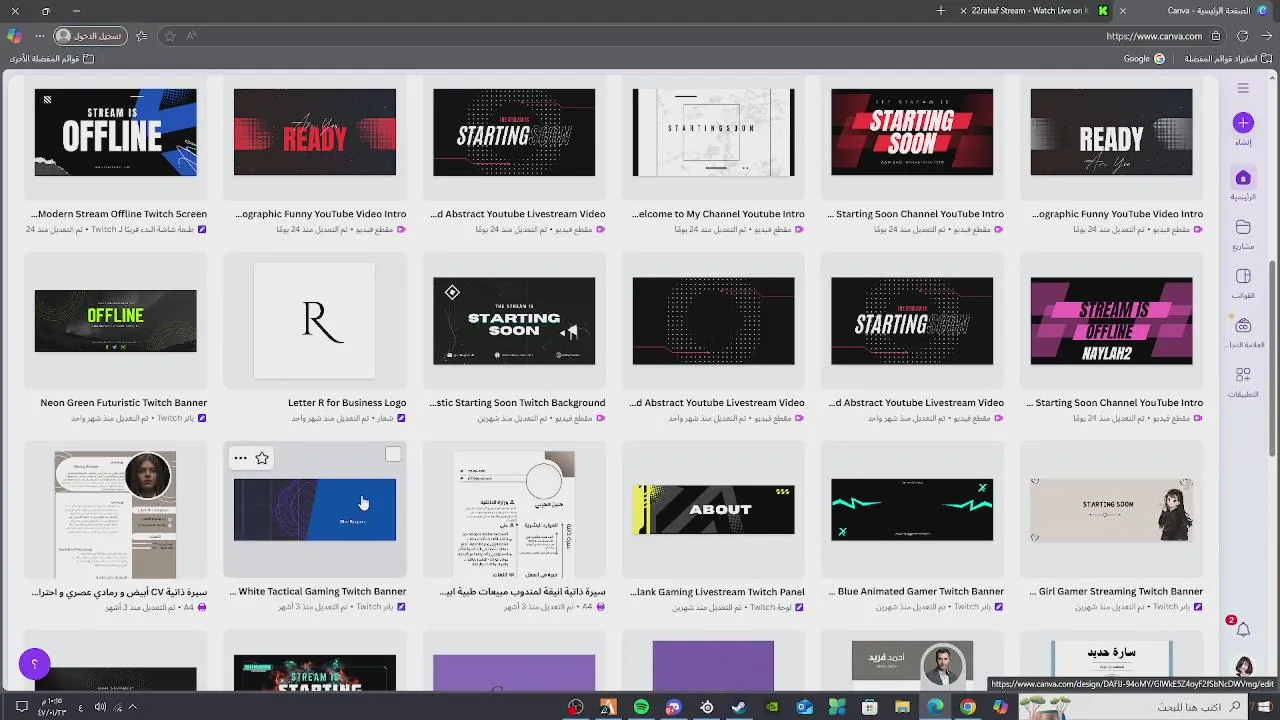The image size is (1280, 720).
Task: Open the pink Stream Is Offline NAYLAH2 design
Action: click(1111, 321)
